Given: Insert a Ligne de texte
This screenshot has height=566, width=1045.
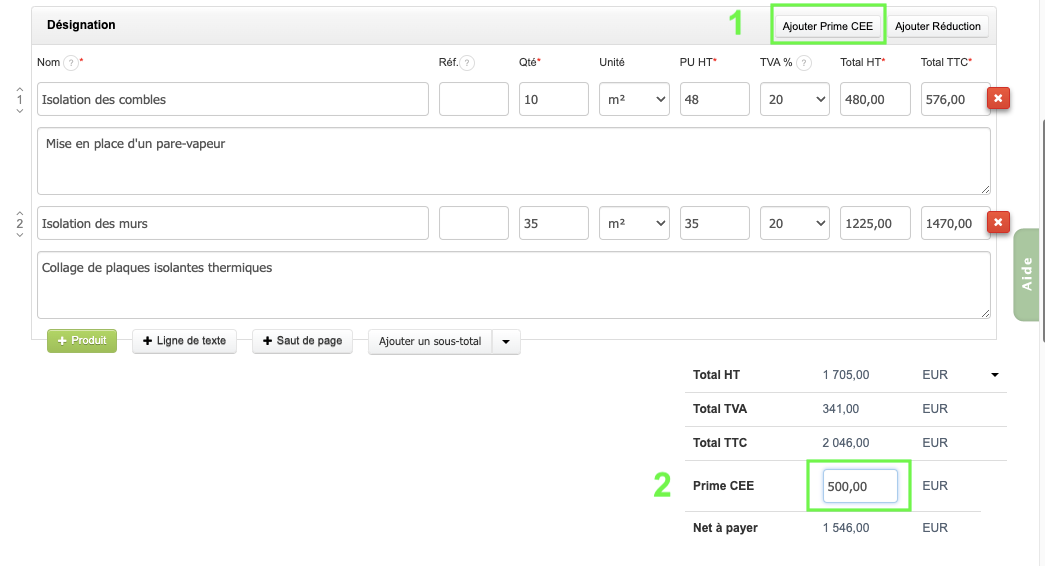Looking at the screenshot, I should click(x=184, y=341).
